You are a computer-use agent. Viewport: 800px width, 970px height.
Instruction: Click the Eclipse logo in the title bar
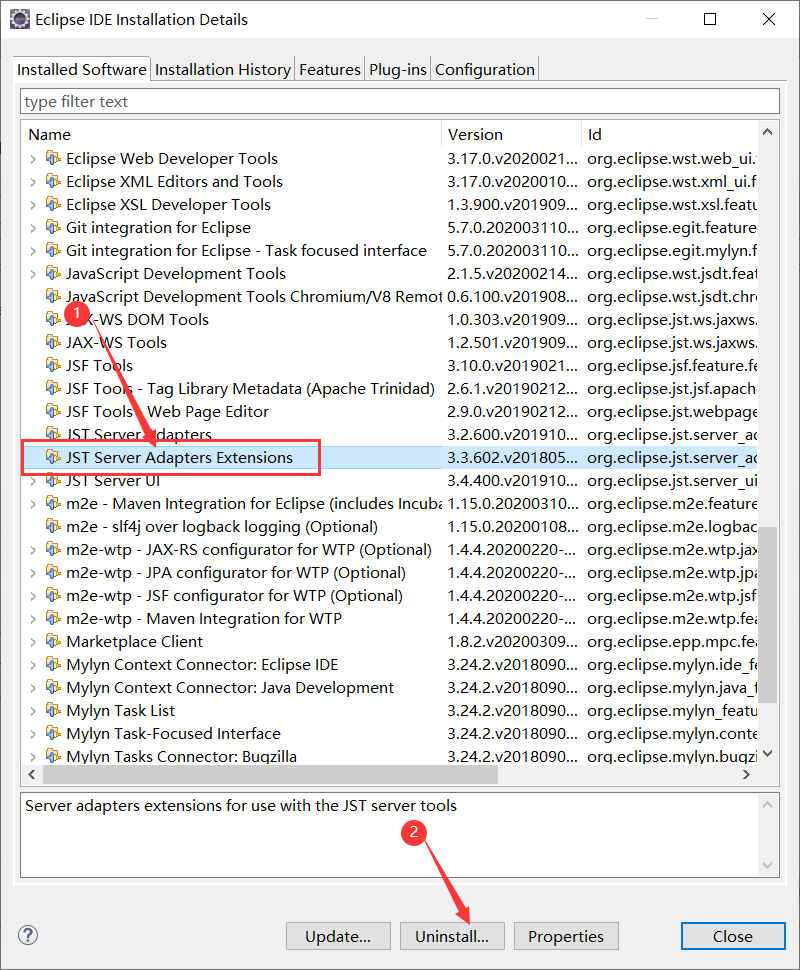(x=20, y=19)
